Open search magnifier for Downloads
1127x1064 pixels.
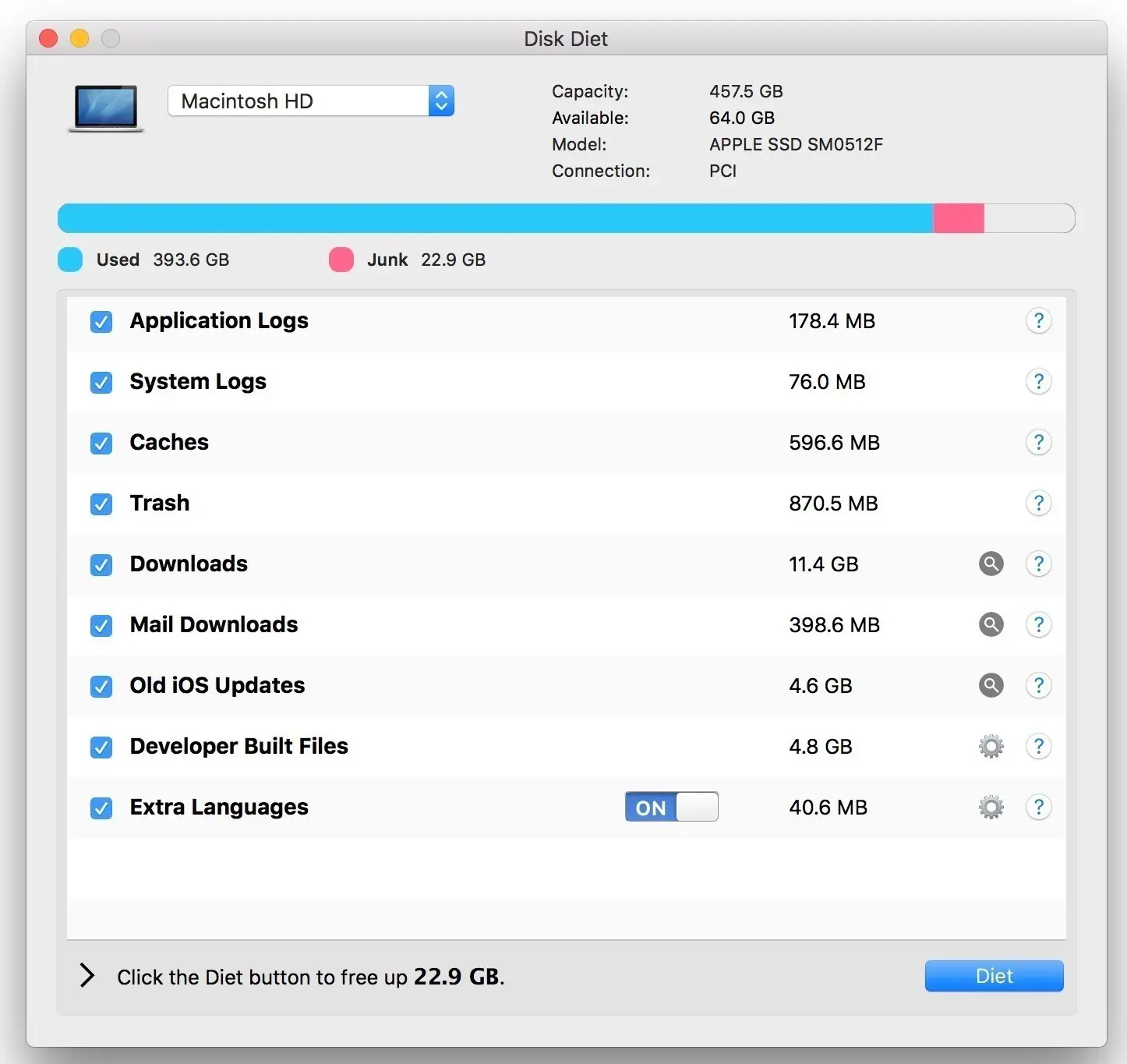point(991,564)
